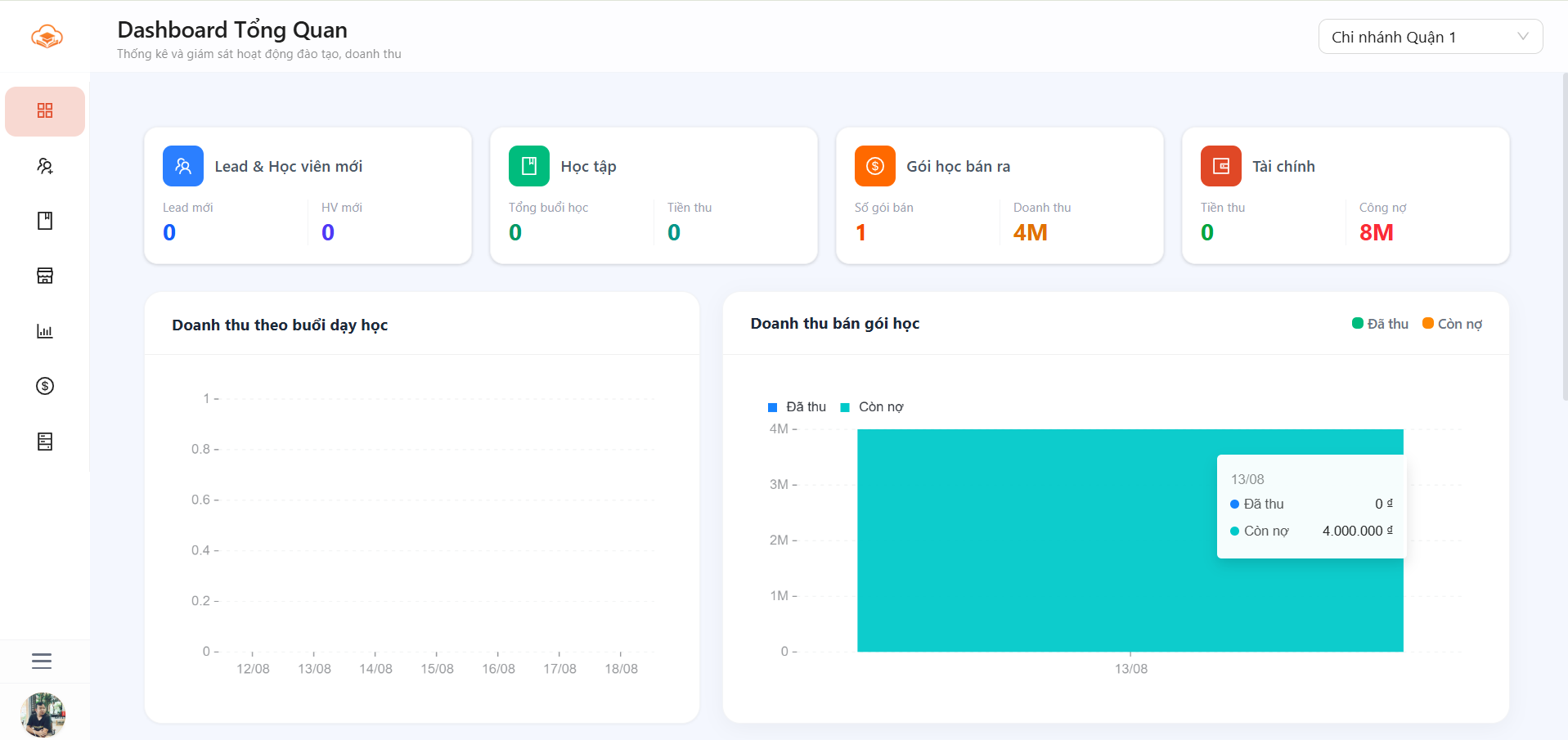Image resolution: width=1568 pixels, height=740 pixels.
Task: Open the bar chart reports sidebar icon
Action: coord(45,331)
